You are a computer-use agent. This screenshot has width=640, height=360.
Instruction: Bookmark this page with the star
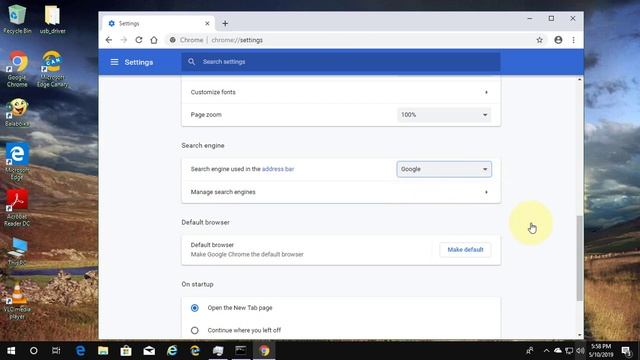pos(540,40)
